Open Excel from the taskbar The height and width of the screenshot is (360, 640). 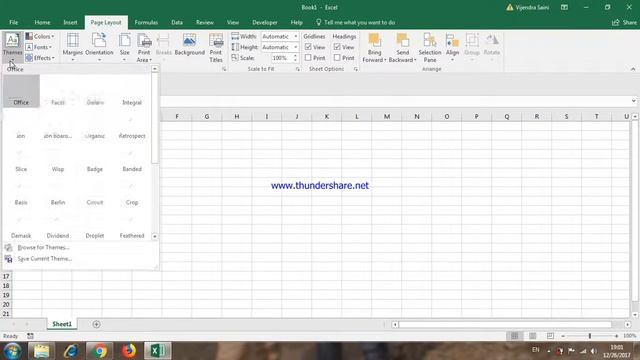[158, 351]
